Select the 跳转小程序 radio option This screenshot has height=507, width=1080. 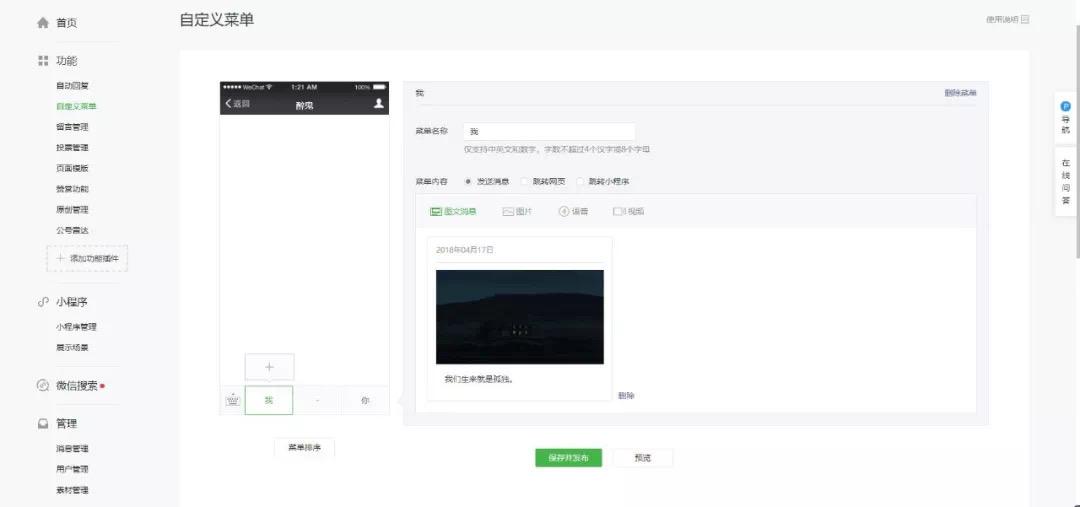coord(580,182)
